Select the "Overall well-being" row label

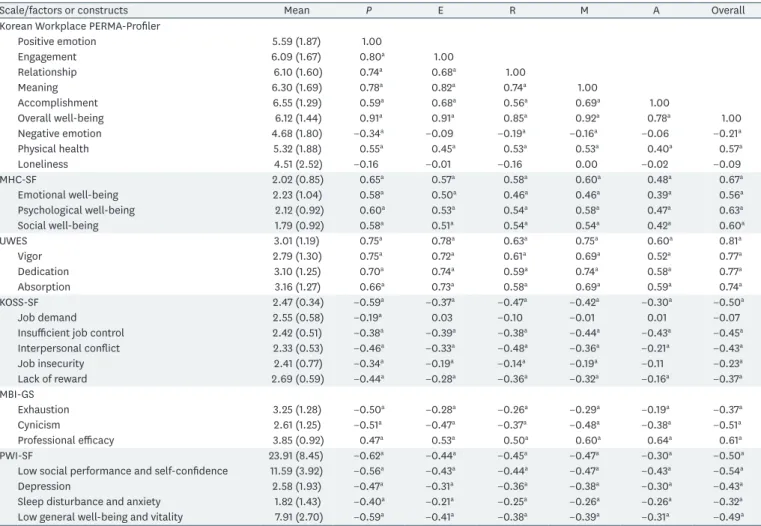click(61, 118)
